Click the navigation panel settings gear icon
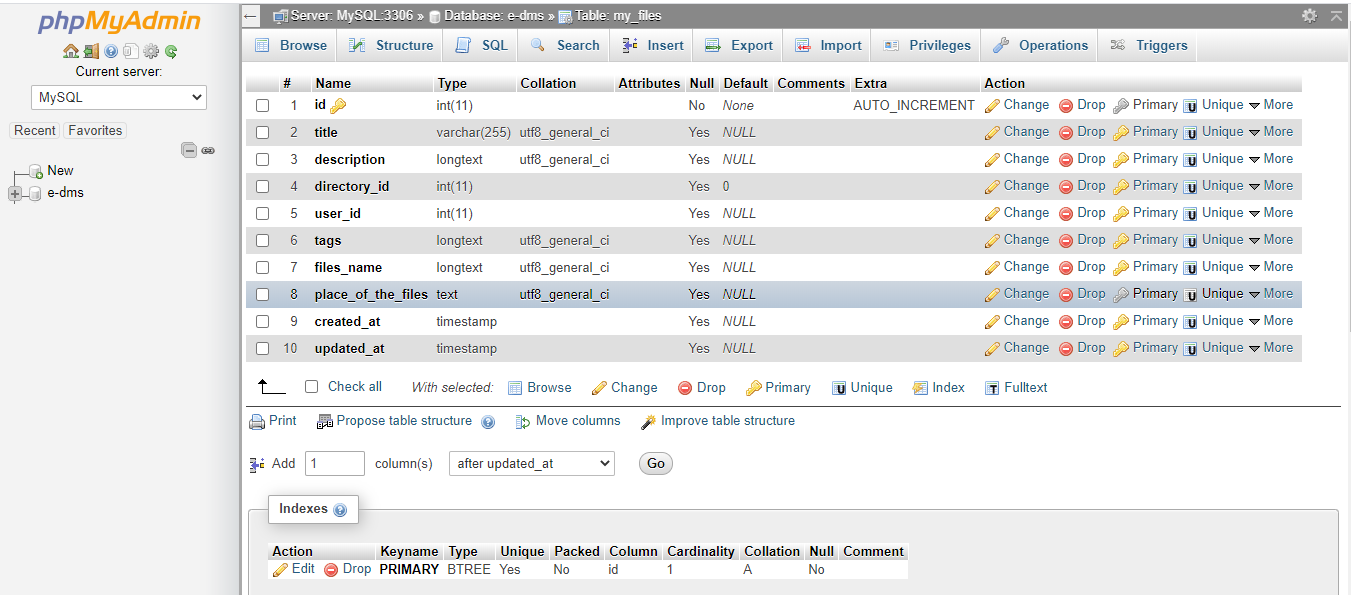 click(x=151, y=52)
